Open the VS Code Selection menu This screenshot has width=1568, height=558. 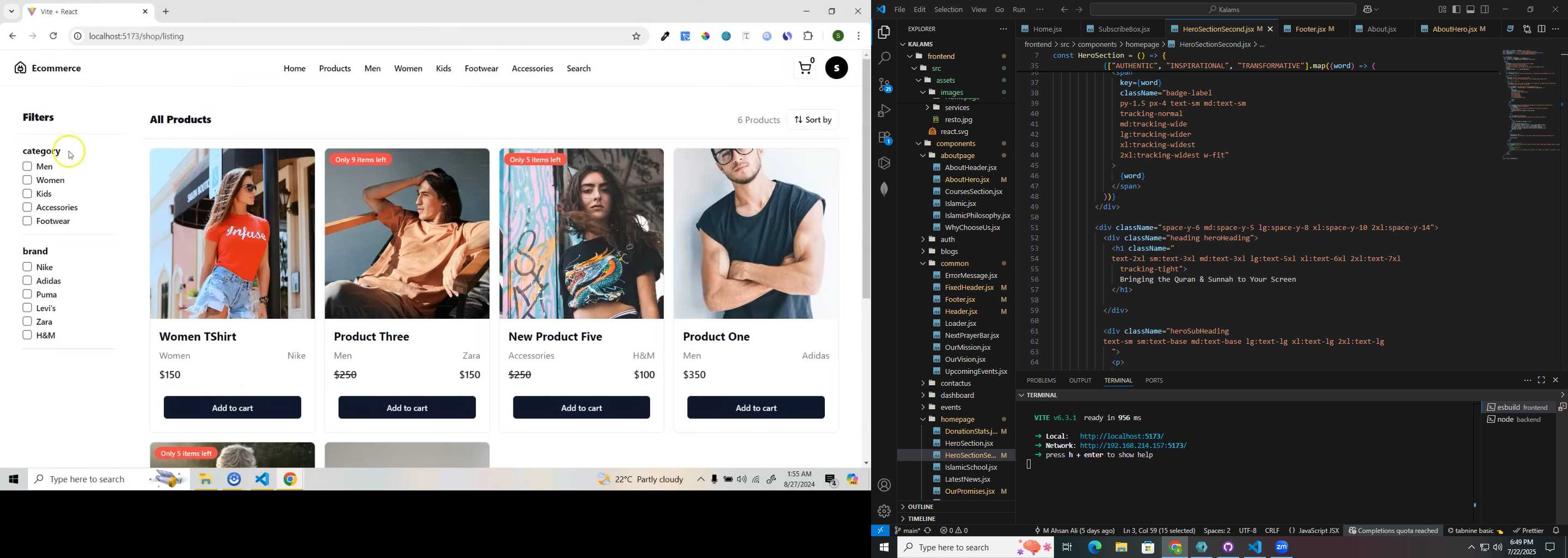[x=948, y=10]
